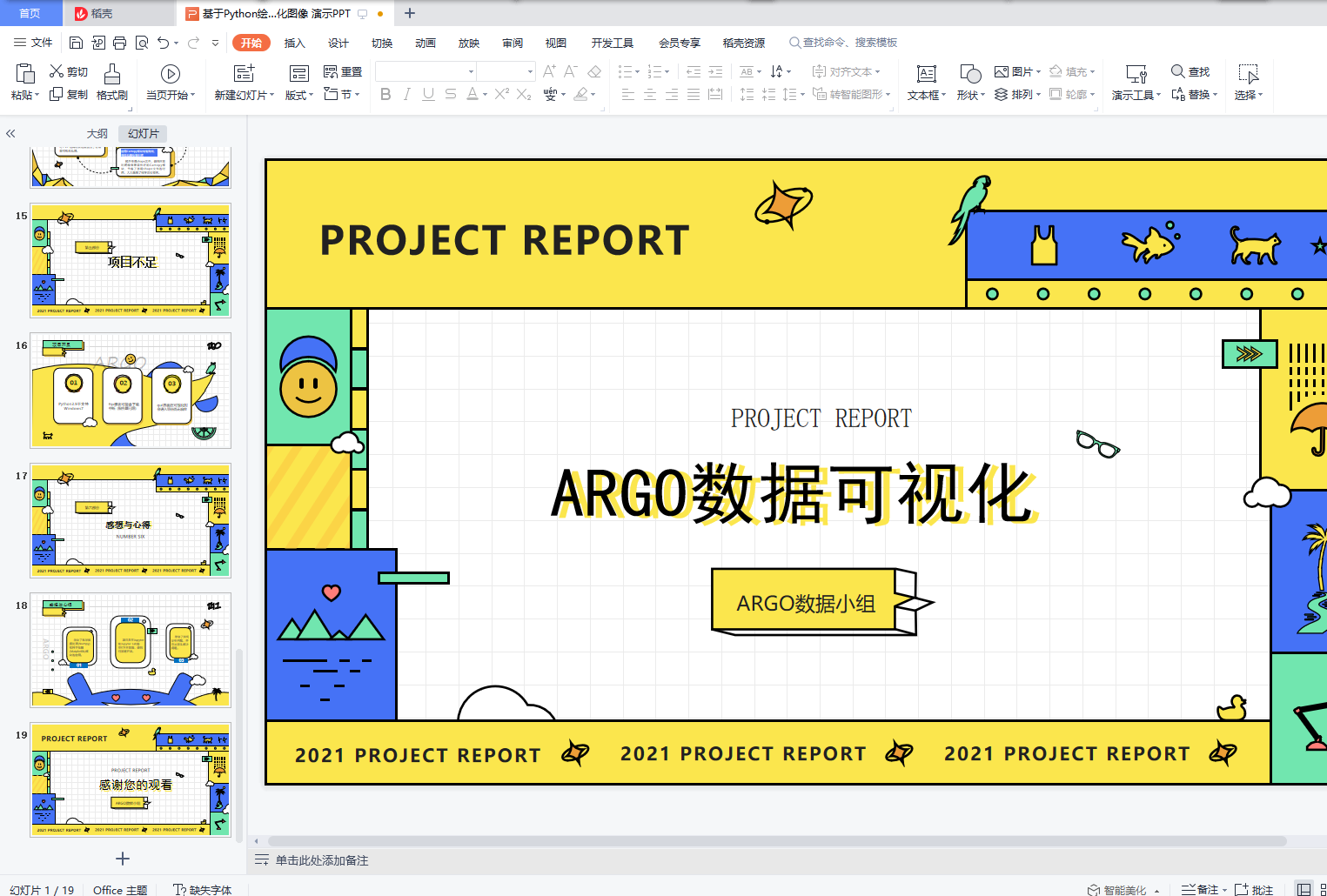The width and height of the screenshot is (1327, 896).
Task: Toggle Italic formatting
Action: pyautogui.click(x=406, y=94)
